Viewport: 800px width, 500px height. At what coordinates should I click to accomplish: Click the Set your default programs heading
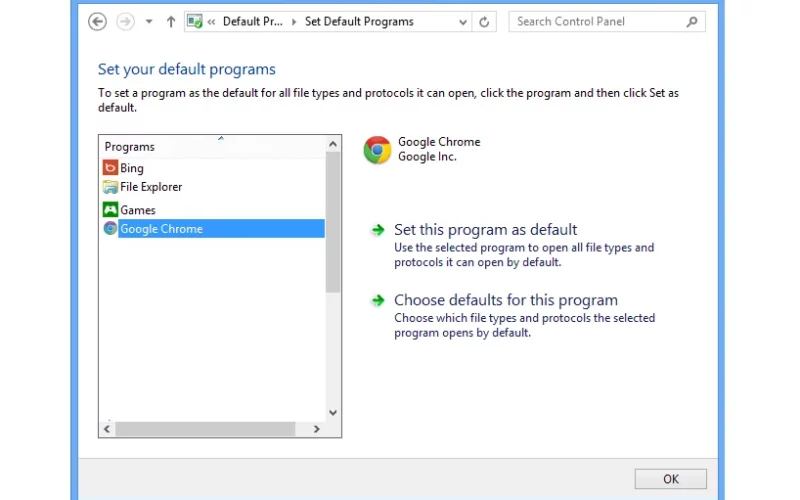coord(187,69)
